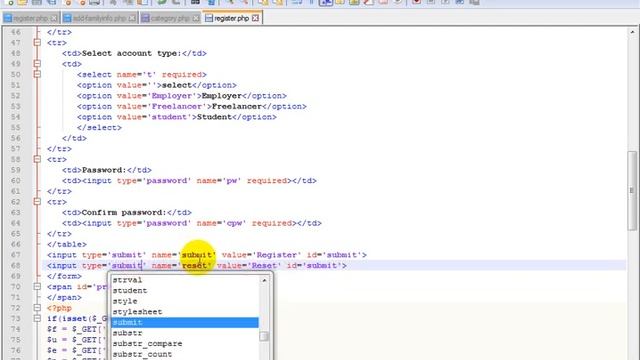Close the add-familyinfo.php tab
Viewport: 640px width, 360px height.
tap(132, 18)
